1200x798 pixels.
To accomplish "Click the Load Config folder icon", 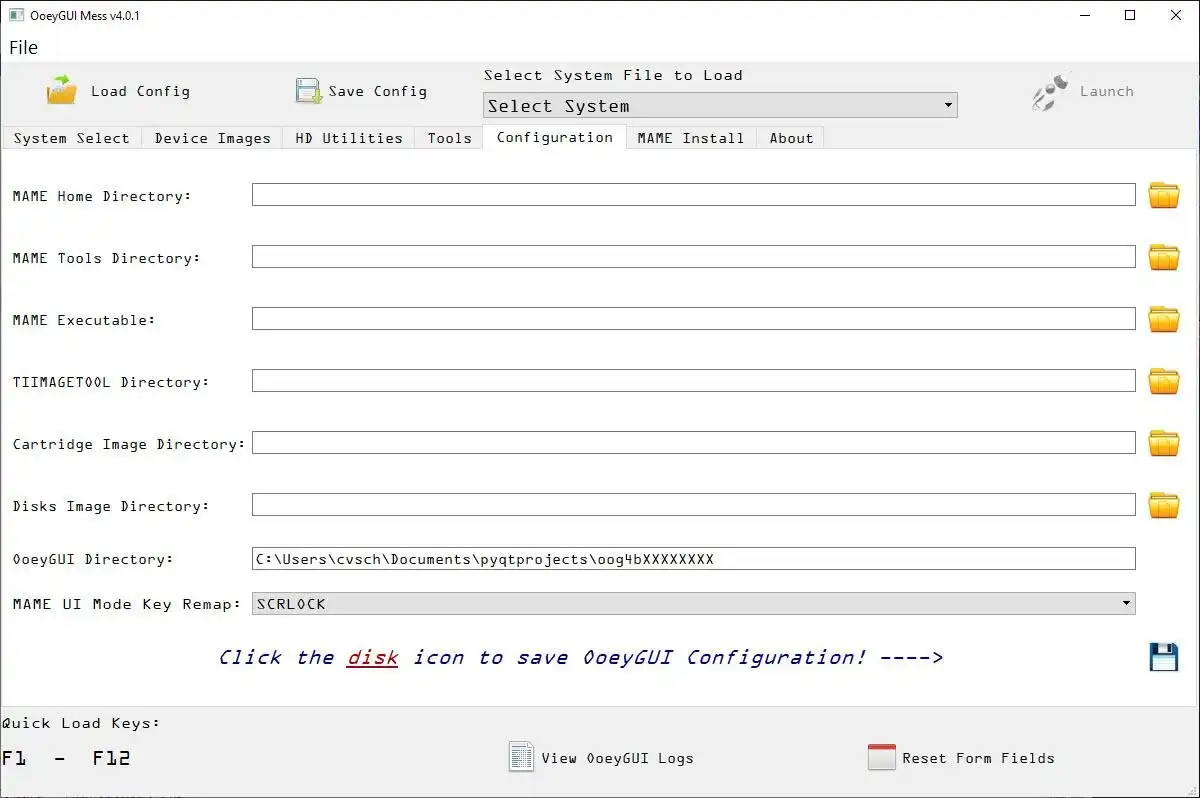I will point(62,91).
